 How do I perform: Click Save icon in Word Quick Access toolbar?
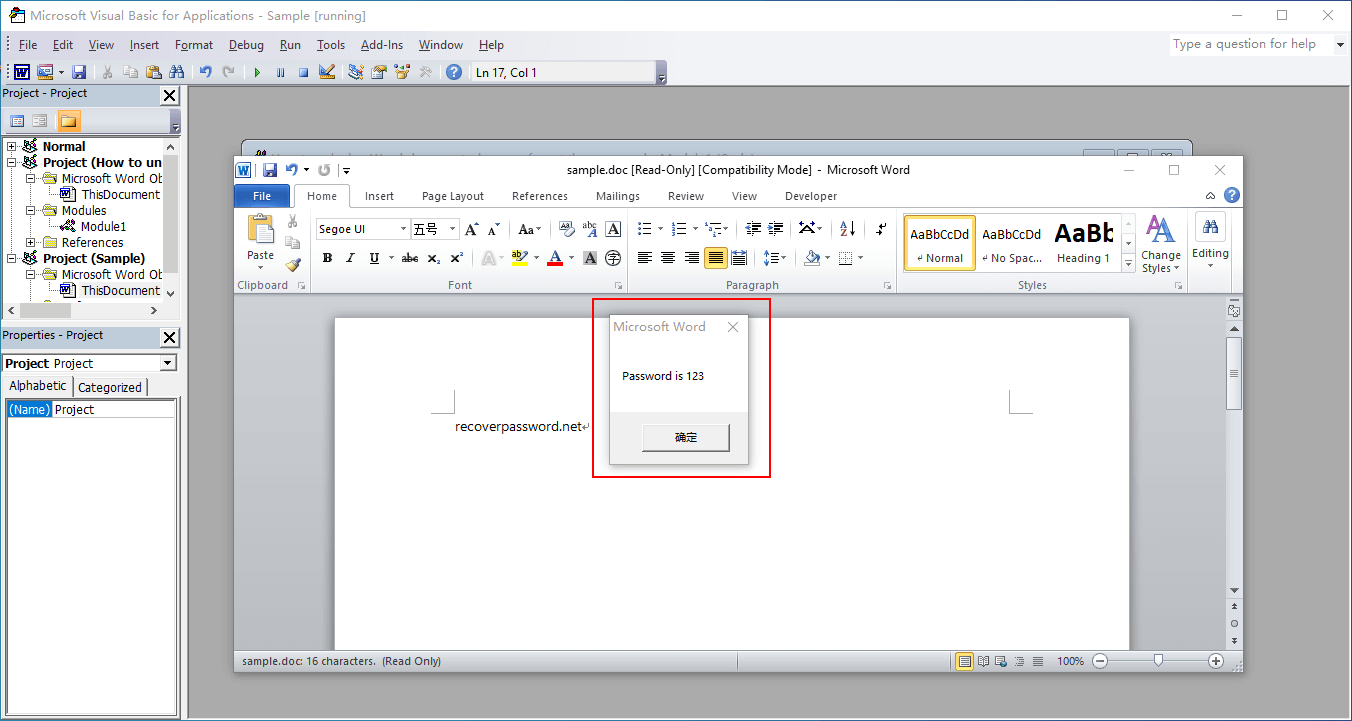270,170
